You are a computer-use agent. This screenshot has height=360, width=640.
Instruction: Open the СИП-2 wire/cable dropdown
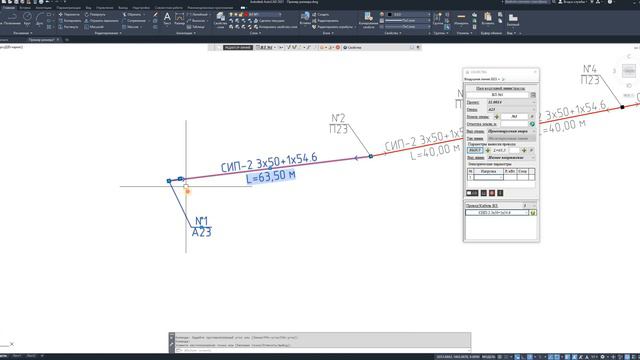[x=497, y=213]
